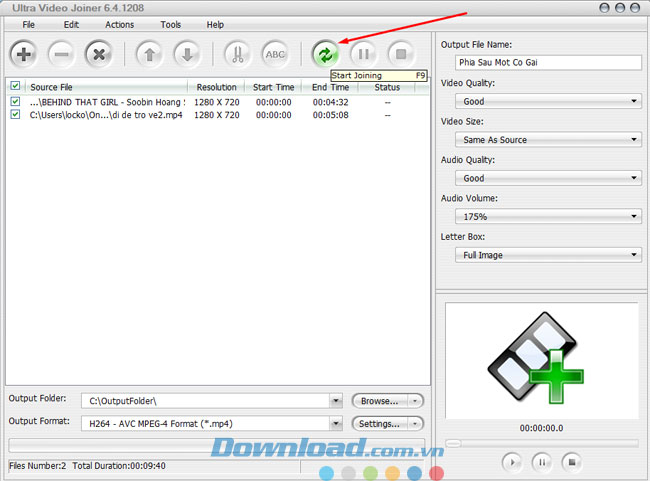Click the Files Number:2 status text
Screen dimensions: 650x481
pyautogui.click(x=38, y=466)
